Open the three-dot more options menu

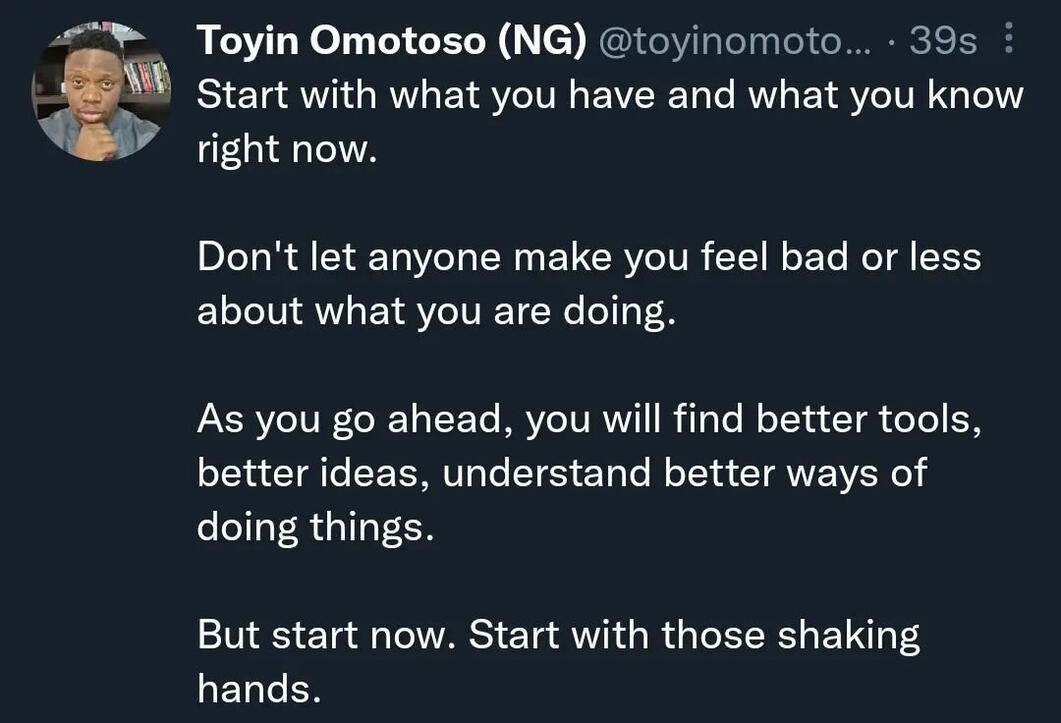pos(1008,41)
